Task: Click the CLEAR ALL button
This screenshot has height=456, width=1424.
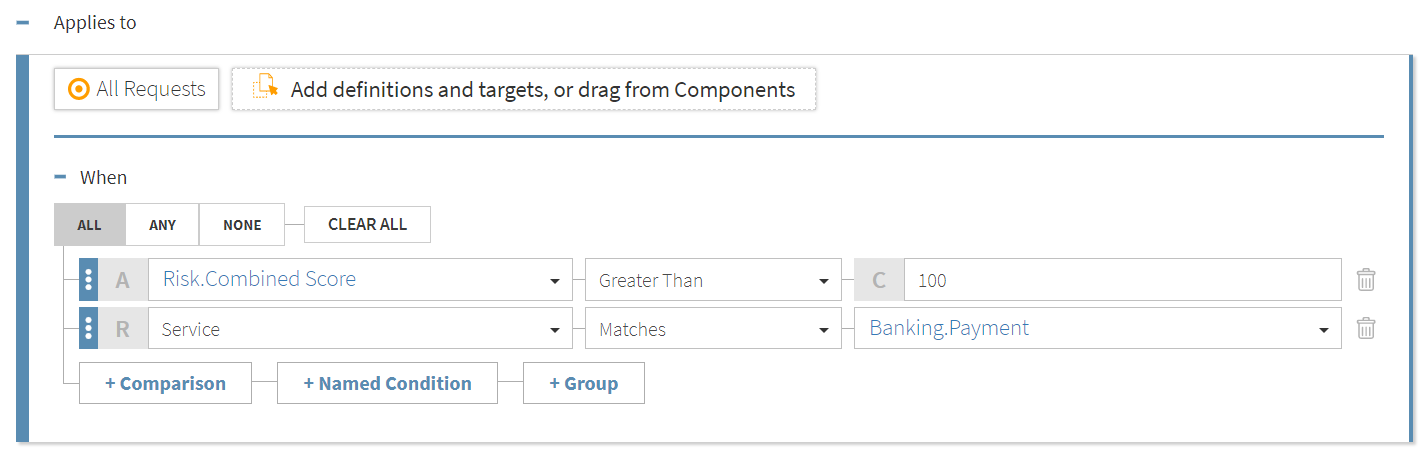Action: 367,225
